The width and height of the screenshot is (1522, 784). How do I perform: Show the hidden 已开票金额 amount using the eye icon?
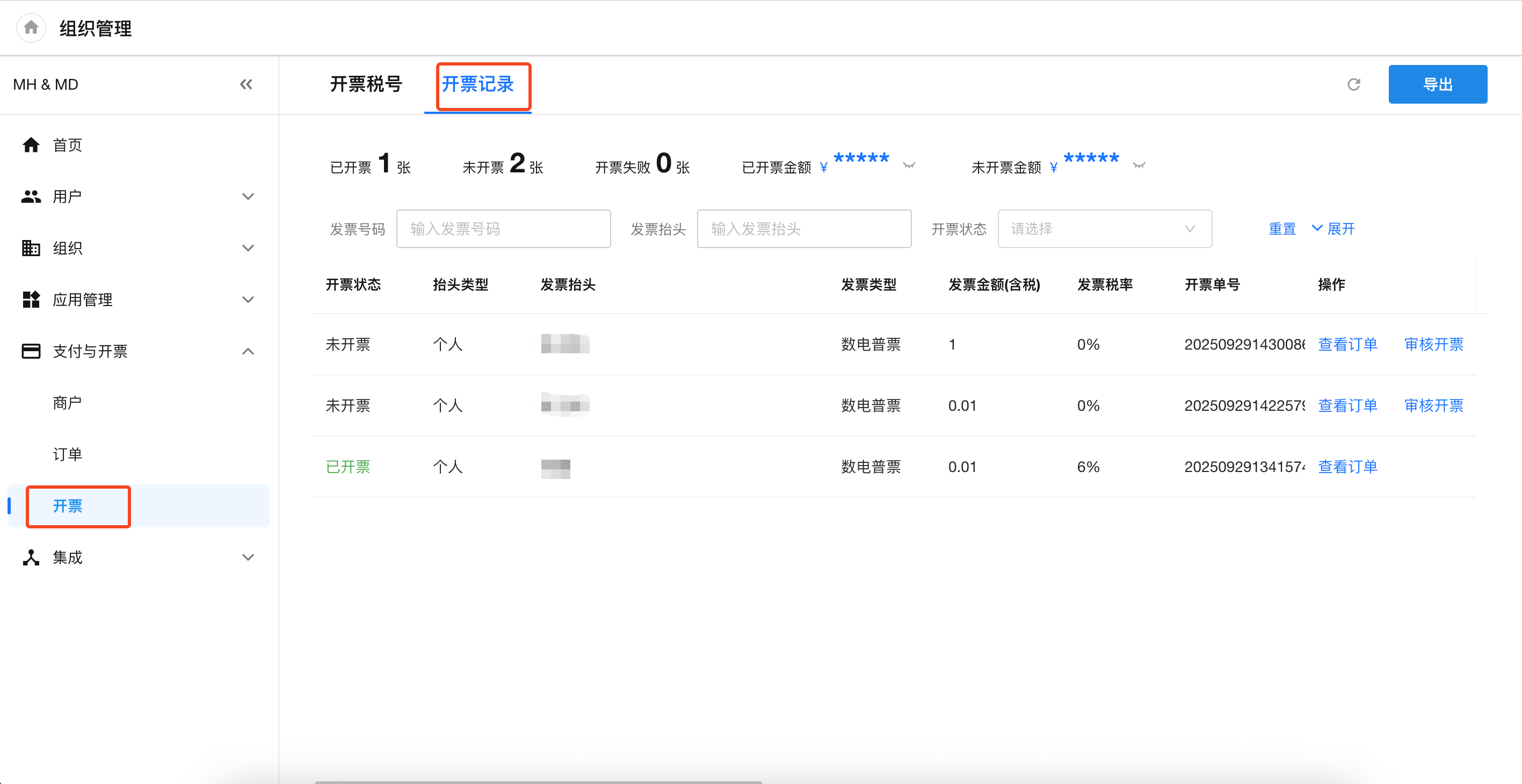(909, 165)
